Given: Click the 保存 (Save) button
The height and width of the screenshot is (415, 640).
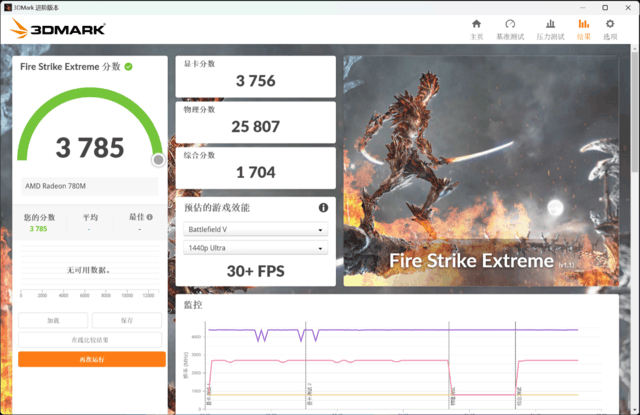Looking at the screenshot, I should point(127,320).
